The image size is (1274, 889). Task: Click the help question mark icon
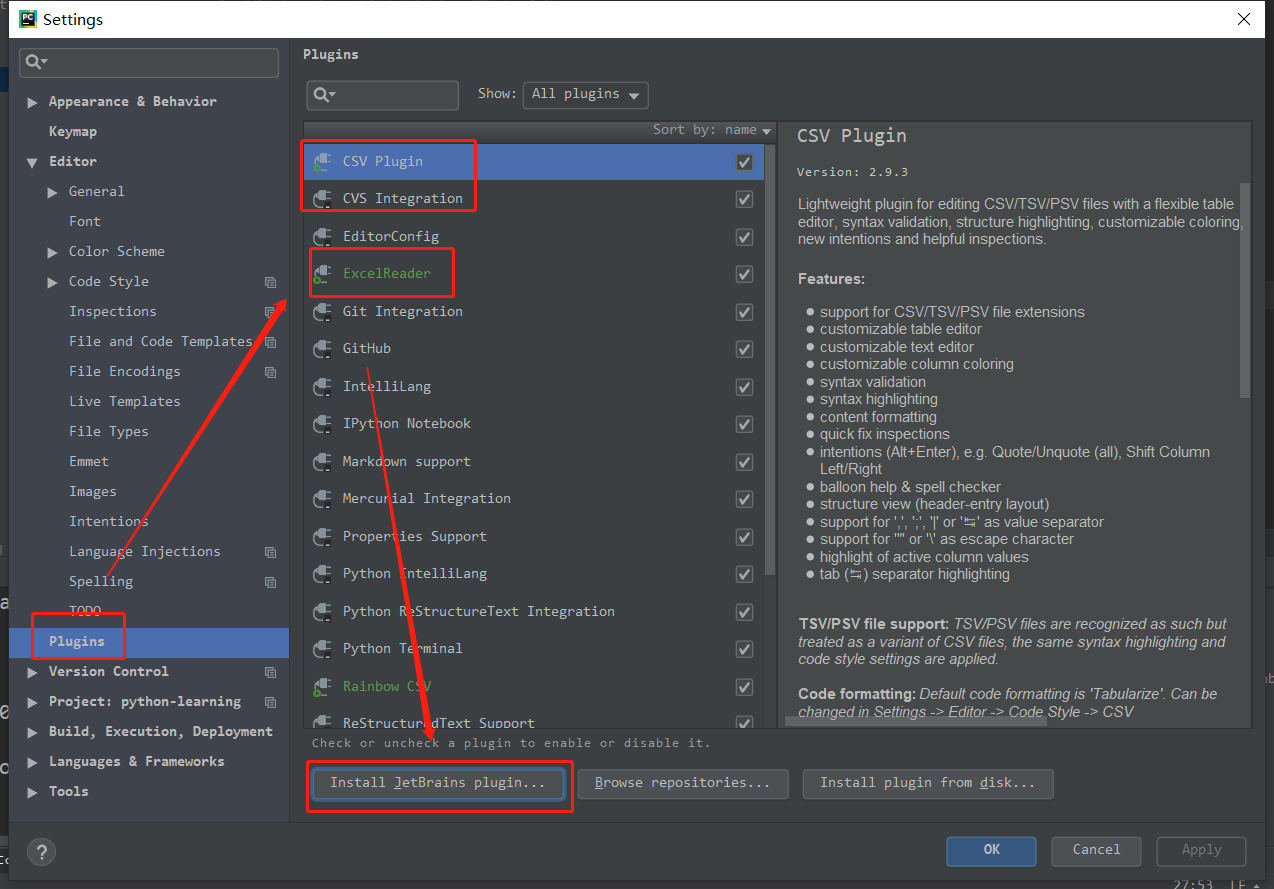[41, 852]
